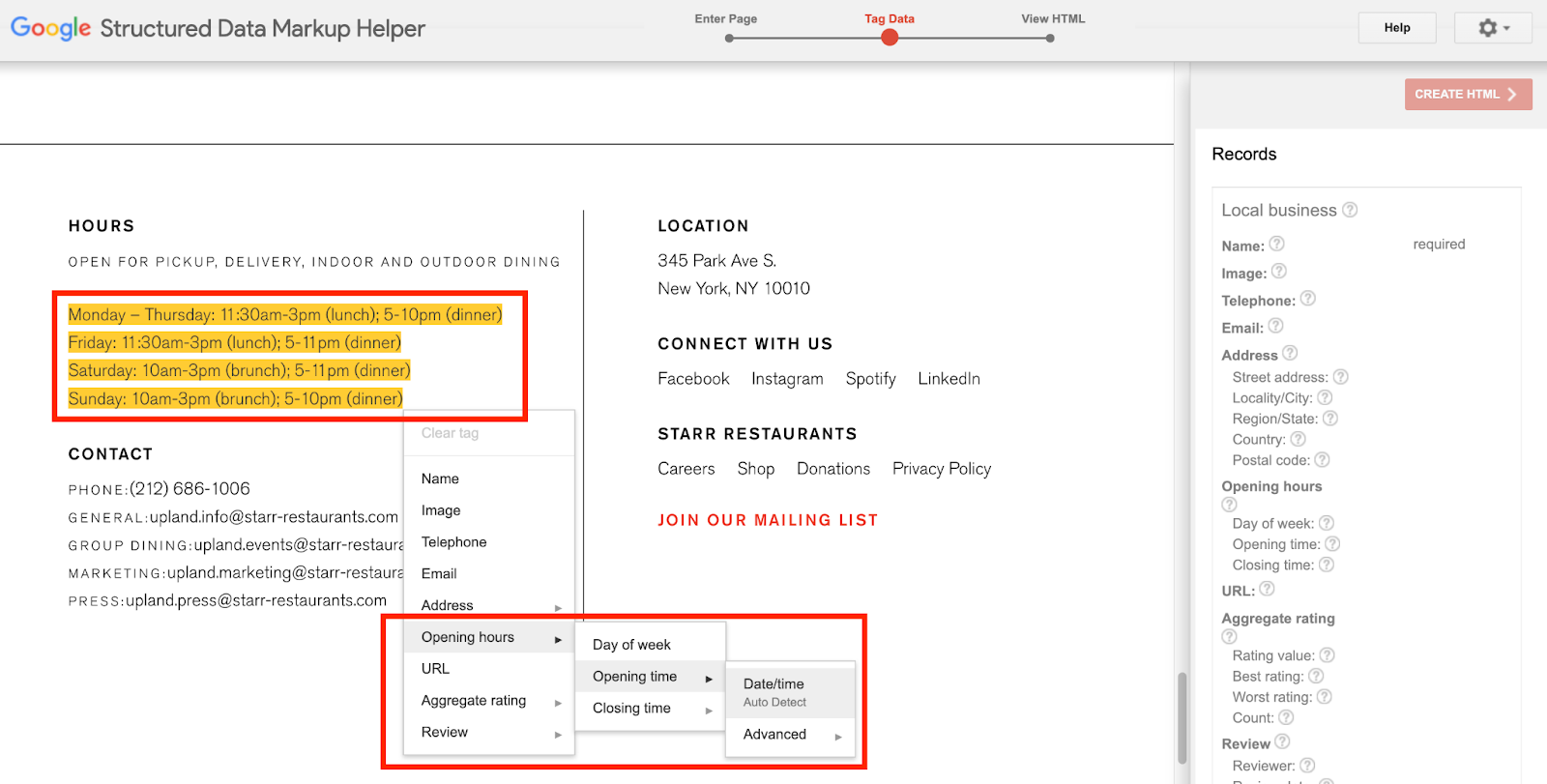This screenshot has height=784, width=1547.
Task: Click upland.press@starr-restaurants.com email
Action: coord(256,600)
